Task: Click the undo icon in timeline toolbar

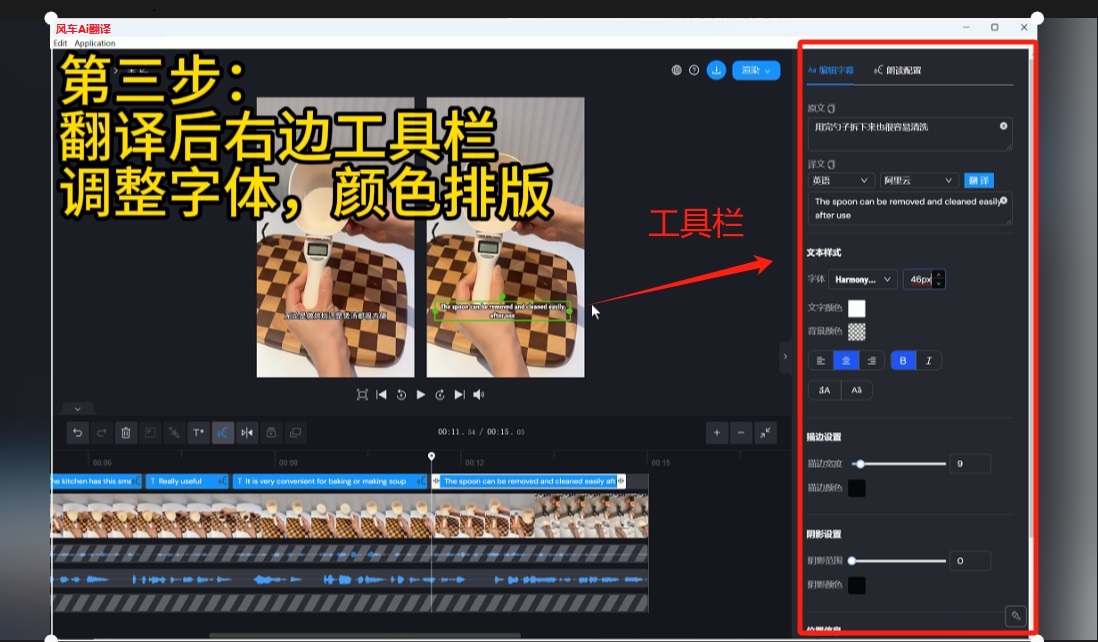Action: click(x=77, y=433)
